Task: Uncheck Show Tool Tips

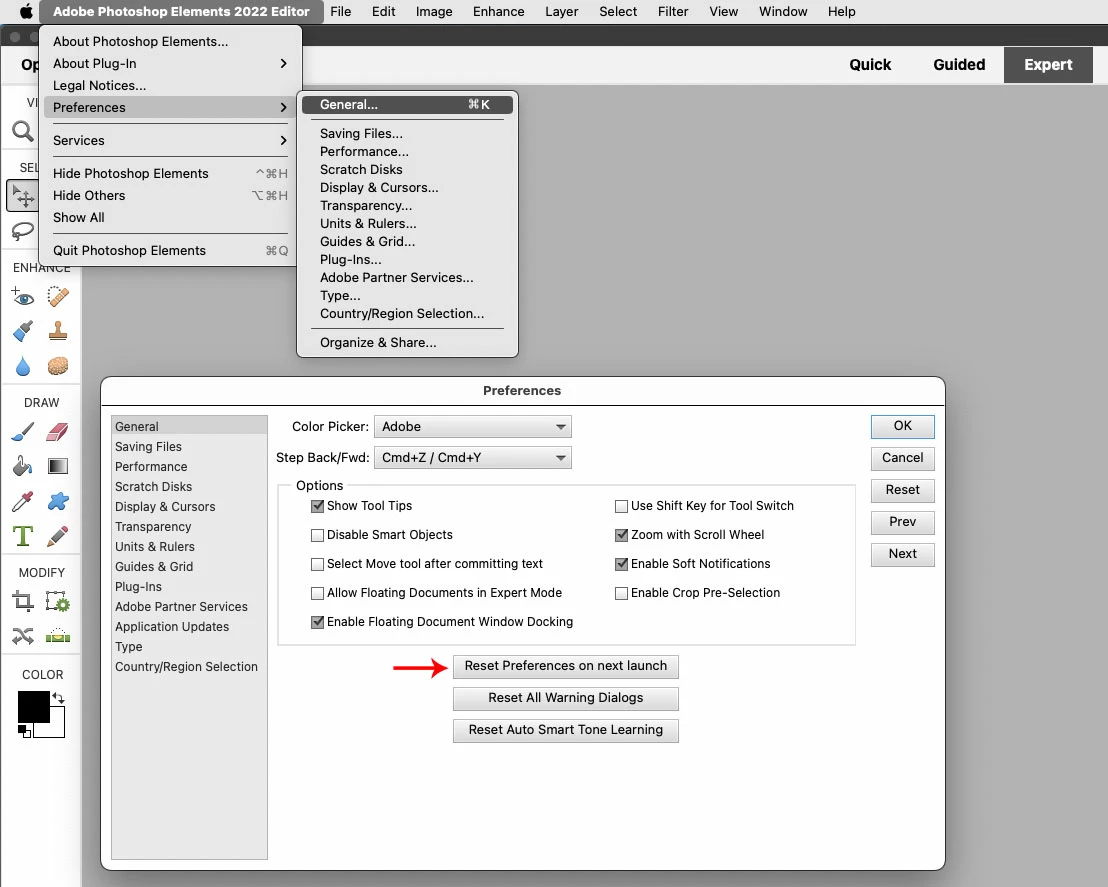Action: [317, 506]
